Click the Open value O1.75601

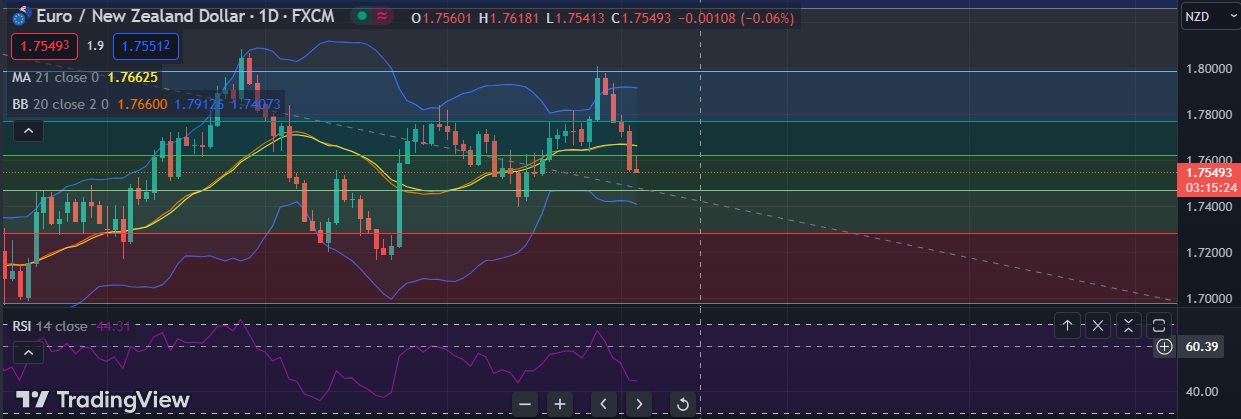pyautogui.click(x=442, y=18)
